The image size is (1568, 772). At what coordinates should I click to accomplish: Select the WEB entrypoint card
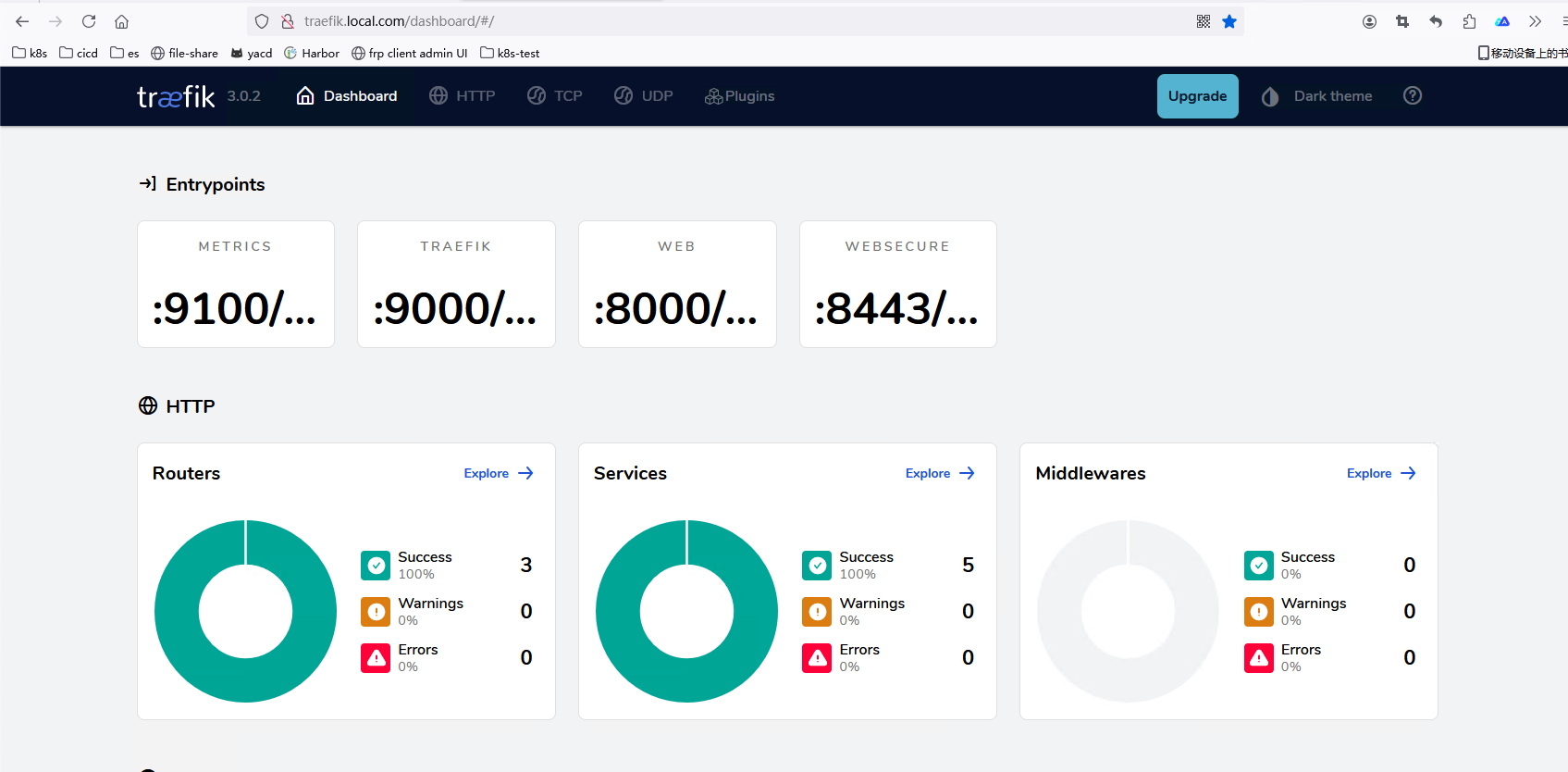coord(677,284)
